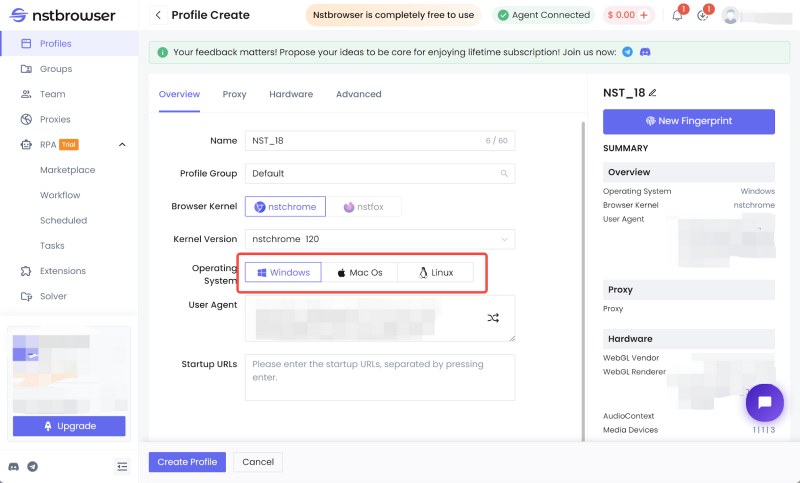Open Telegram icon in sidebar footer
Screen dimensions: 800x483
33,467
